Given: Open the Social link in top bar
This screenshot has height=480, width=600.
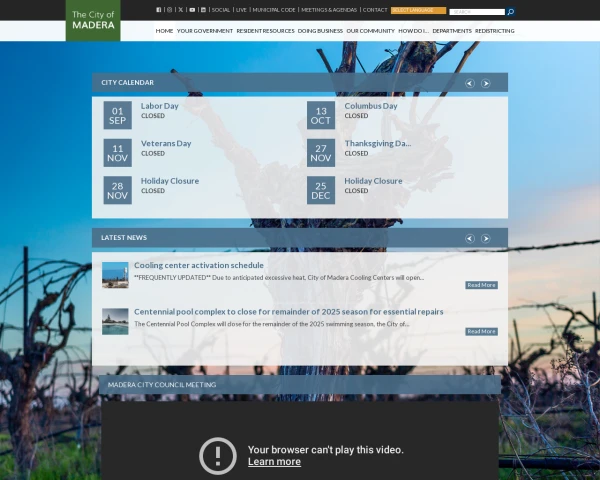Looking at the screenshot, I should [221, 10].
